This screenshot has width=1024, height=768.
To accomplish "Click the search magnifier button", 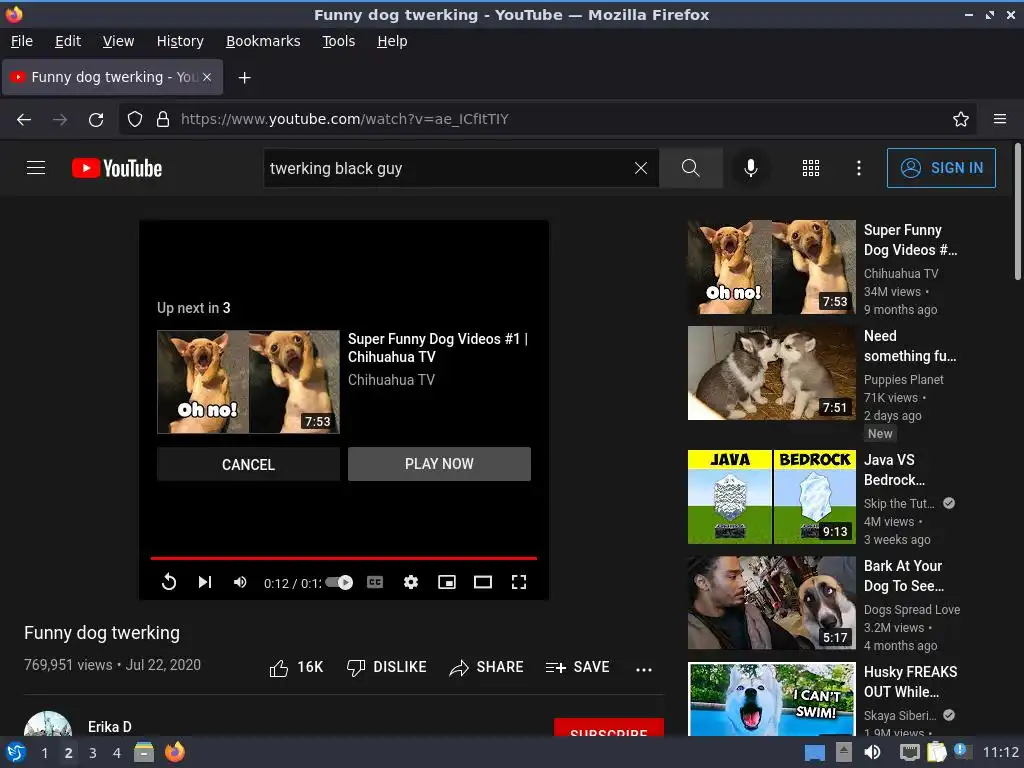I will click(x=690, y=168).
